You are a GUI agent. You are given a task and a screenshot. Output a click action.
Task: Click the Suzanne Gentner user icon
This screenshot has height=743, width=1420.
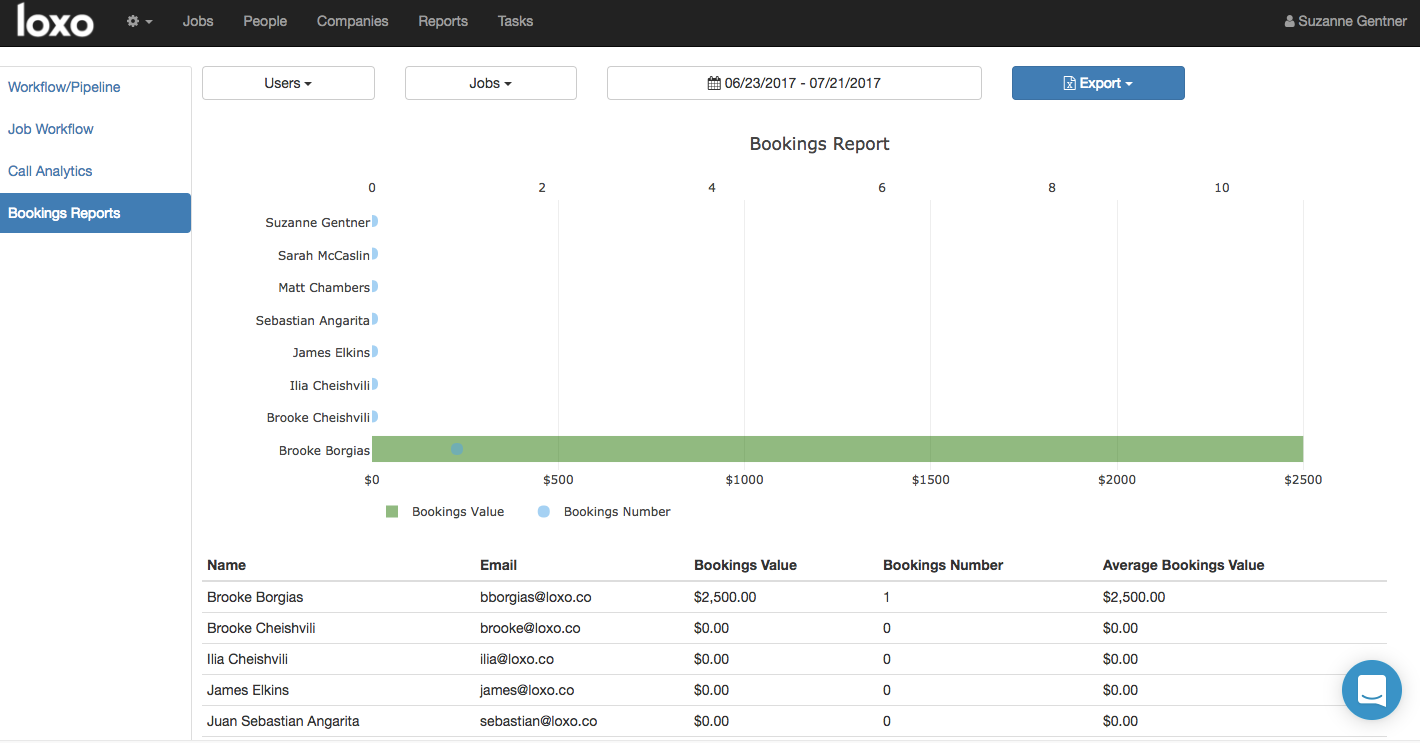[1291, 20]
